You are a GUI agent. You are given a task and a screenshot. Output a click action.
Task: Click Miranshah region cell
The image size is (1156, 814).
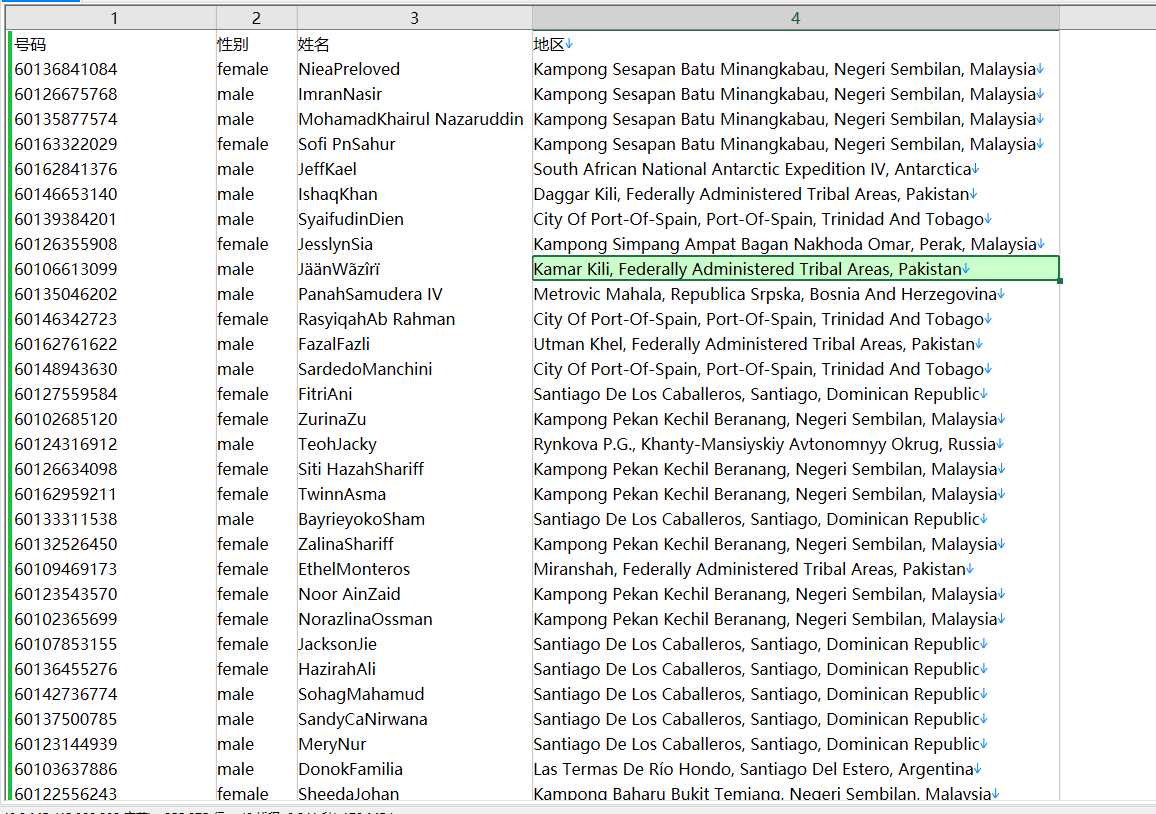tap(795, 570)
